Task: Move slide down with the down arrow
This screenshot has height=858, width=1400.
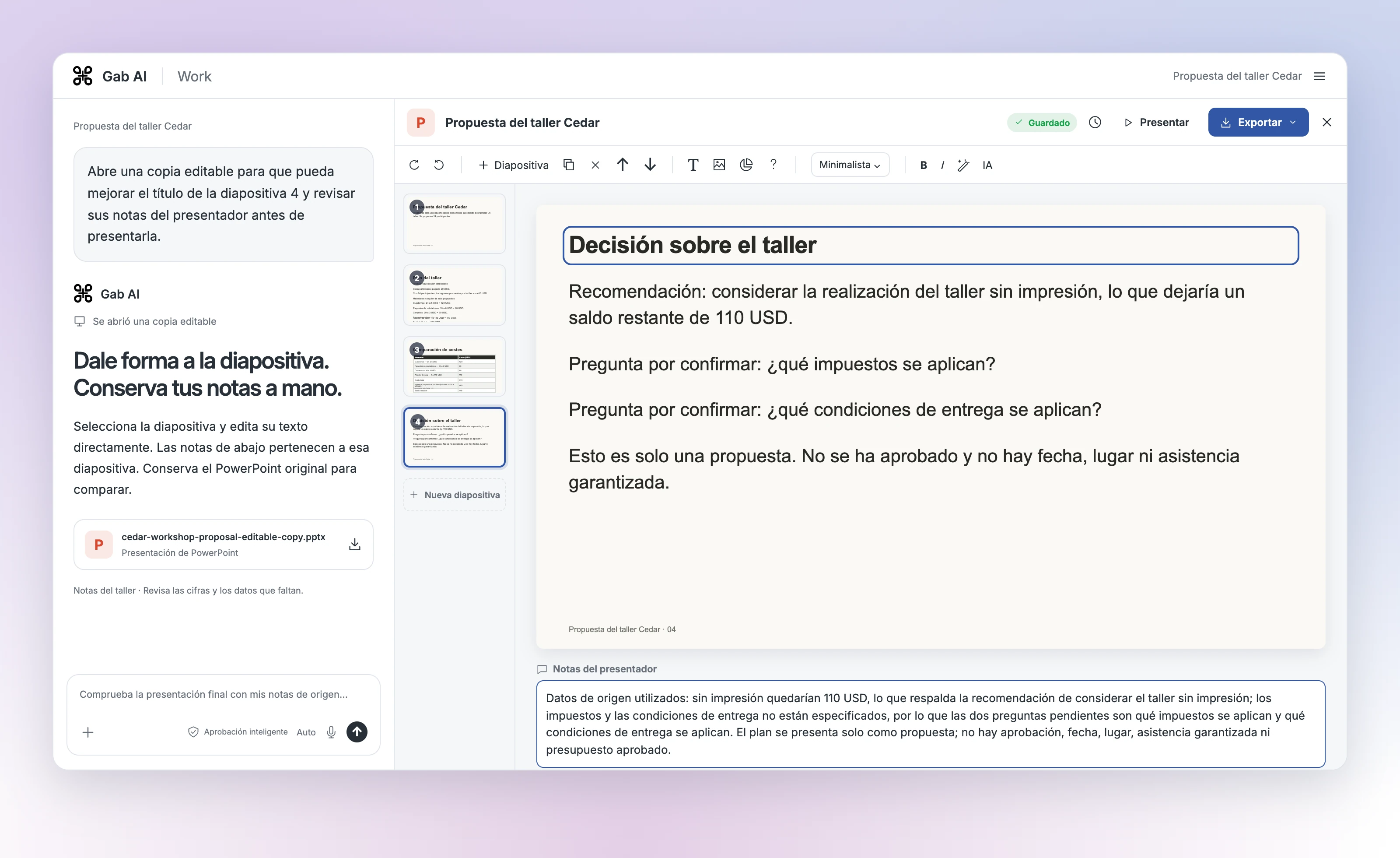Action: click(651, 165)
